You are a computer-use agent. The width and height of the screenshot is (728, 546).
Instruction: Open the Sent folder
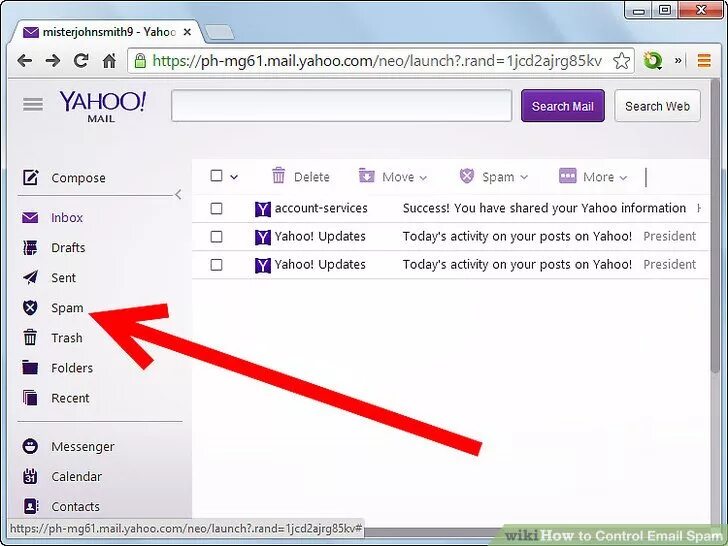point(63,278)
